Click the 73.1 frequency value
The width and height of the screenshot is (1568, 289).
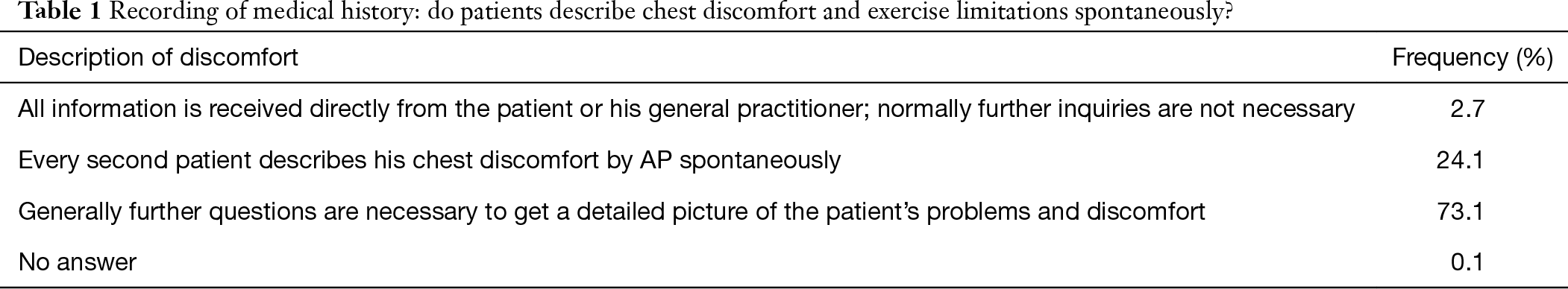tap(1460, 212)
